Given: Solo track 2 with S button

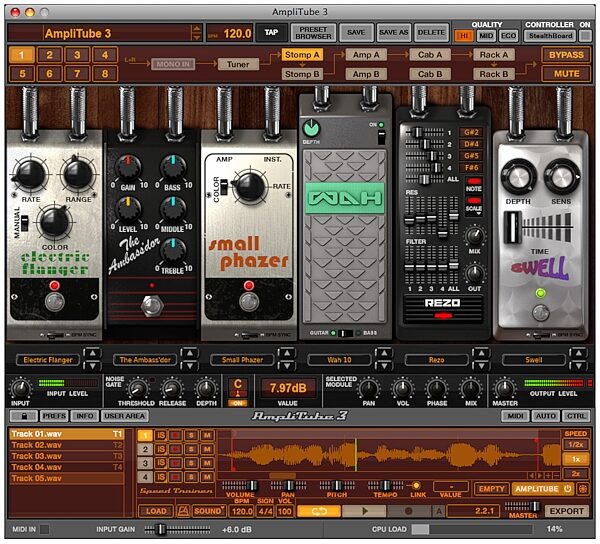Looking at the screenshot, I should pyautogui.click(x=191, y=449).
